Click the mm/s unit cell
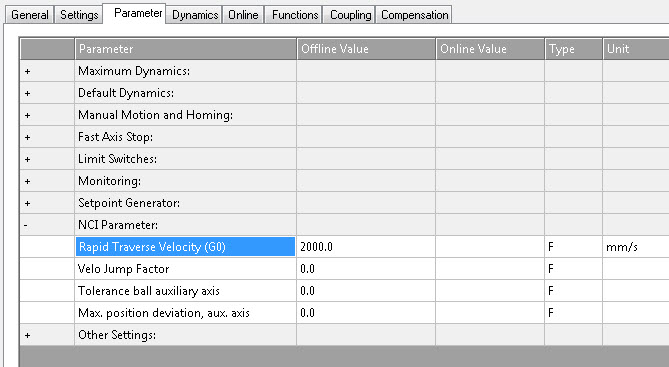 tap(636, 247)
